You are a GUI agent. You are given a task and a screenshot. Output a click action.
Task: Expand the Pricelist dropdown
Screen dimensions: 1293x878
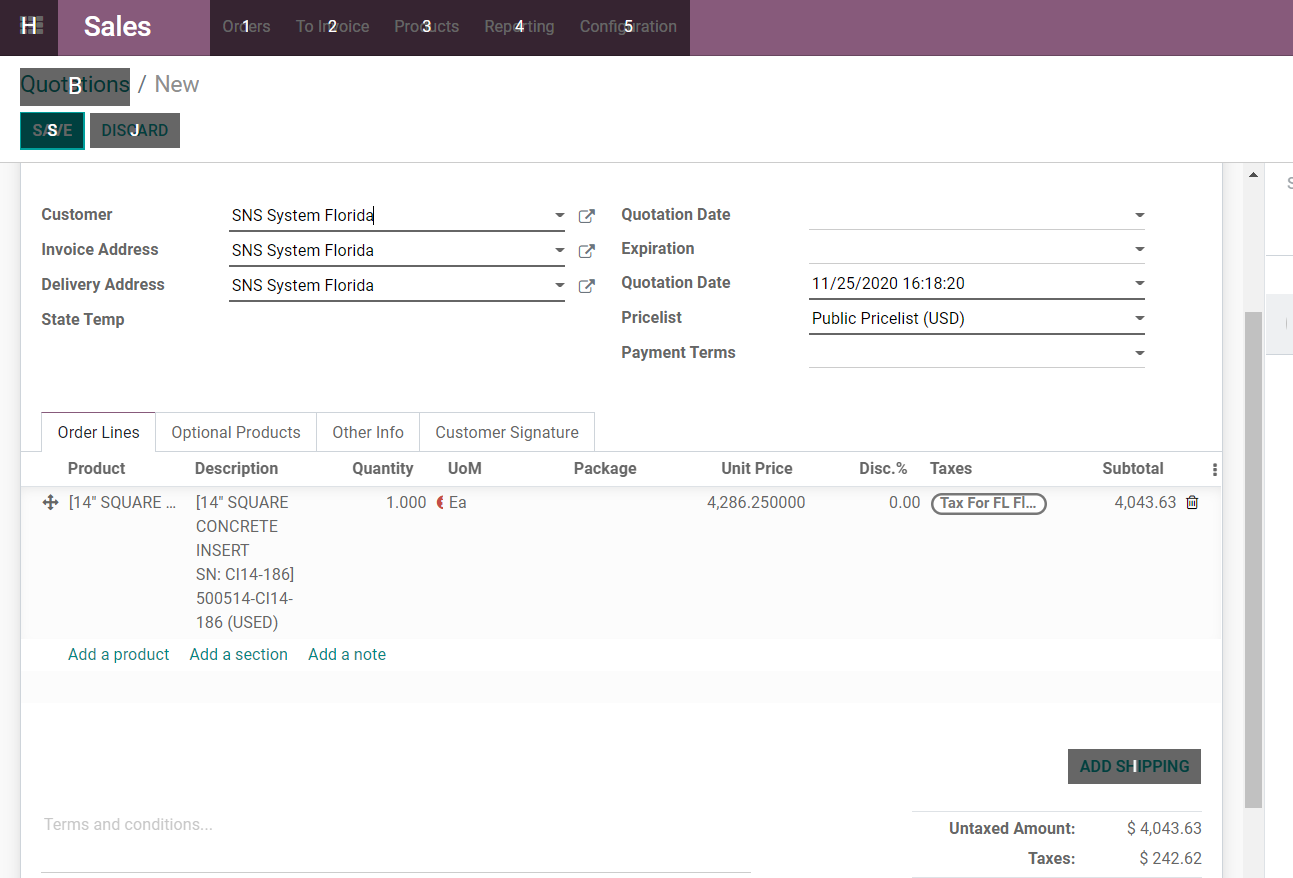tap(1139, 319)
